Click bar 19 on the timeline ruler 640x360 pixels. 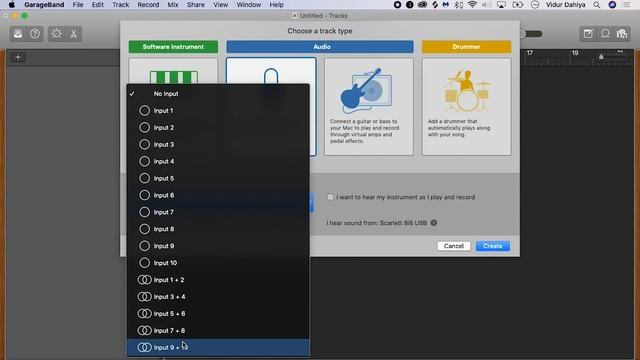click(575, 53)
